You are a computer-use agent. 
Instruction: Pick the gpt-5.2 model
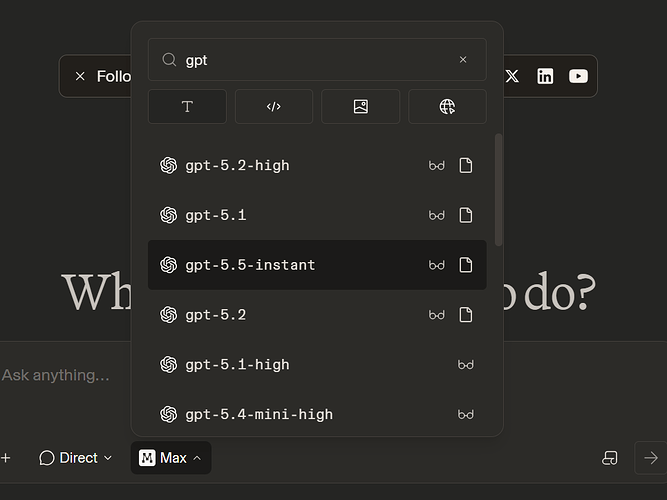[317, 315]
